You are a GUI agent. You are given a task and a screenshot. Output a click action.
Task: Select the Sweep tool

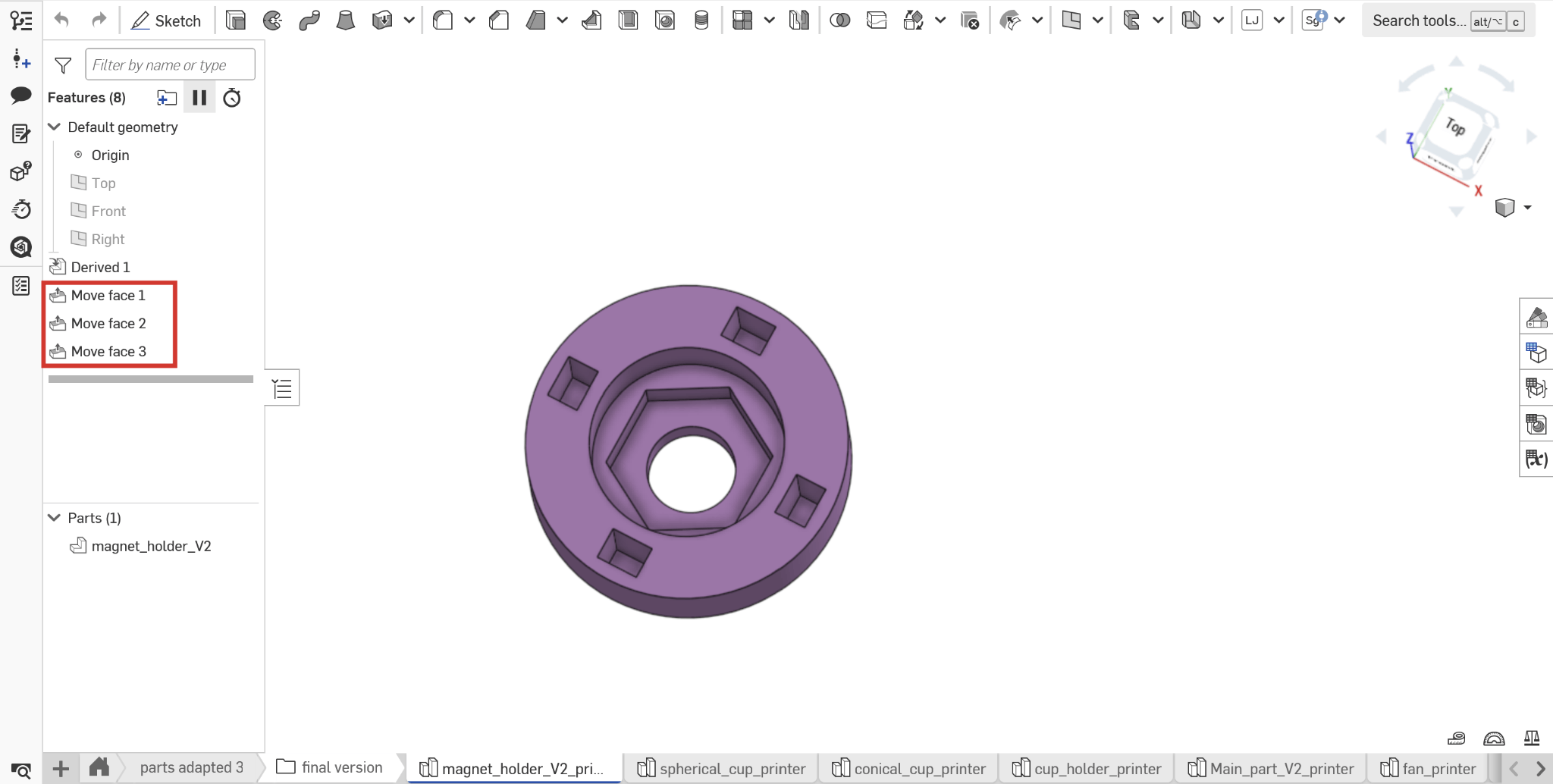[x=309, y=20]
